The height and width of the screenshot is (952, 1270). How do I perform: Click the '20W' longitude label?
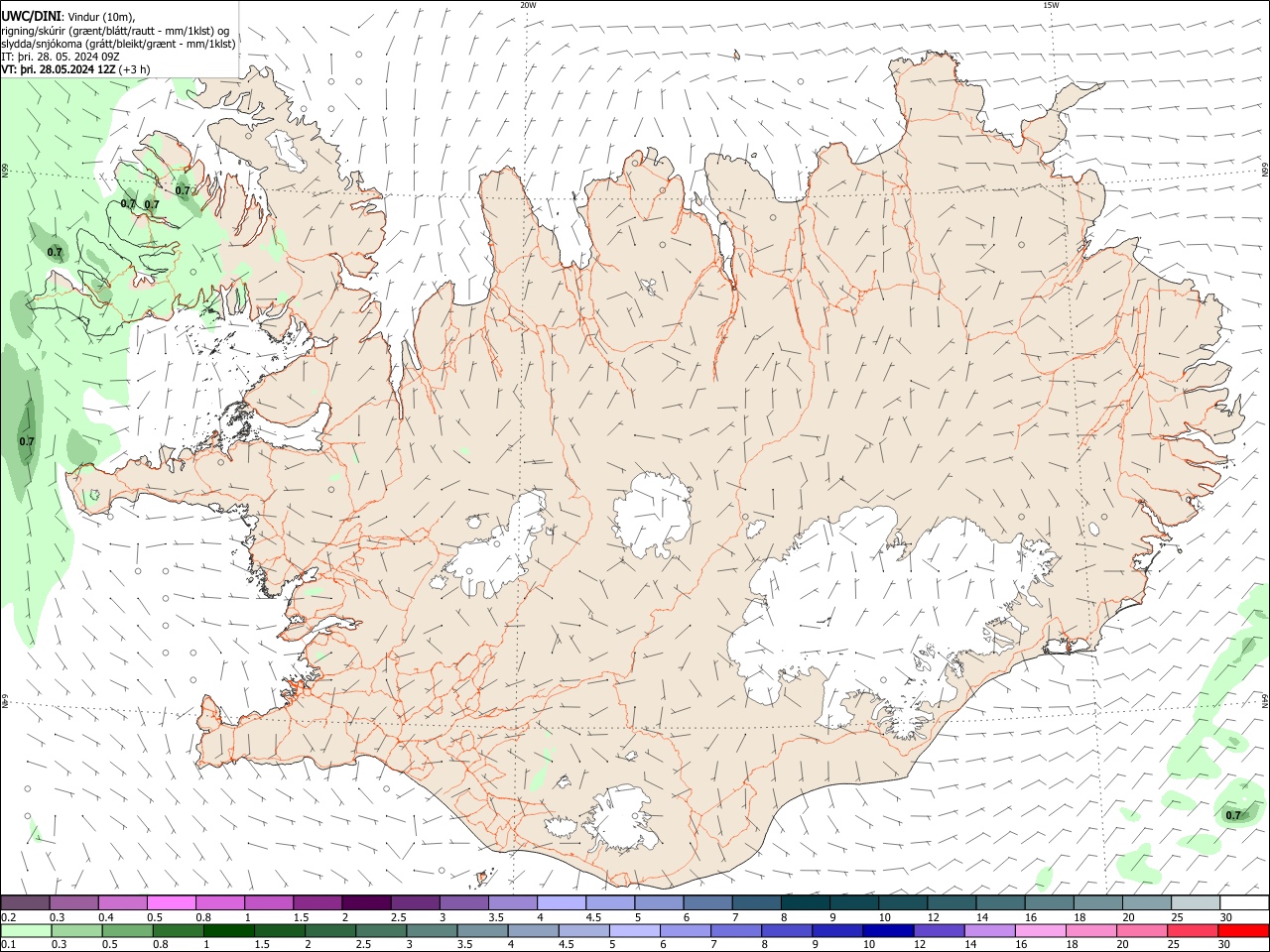pos(529,5)
